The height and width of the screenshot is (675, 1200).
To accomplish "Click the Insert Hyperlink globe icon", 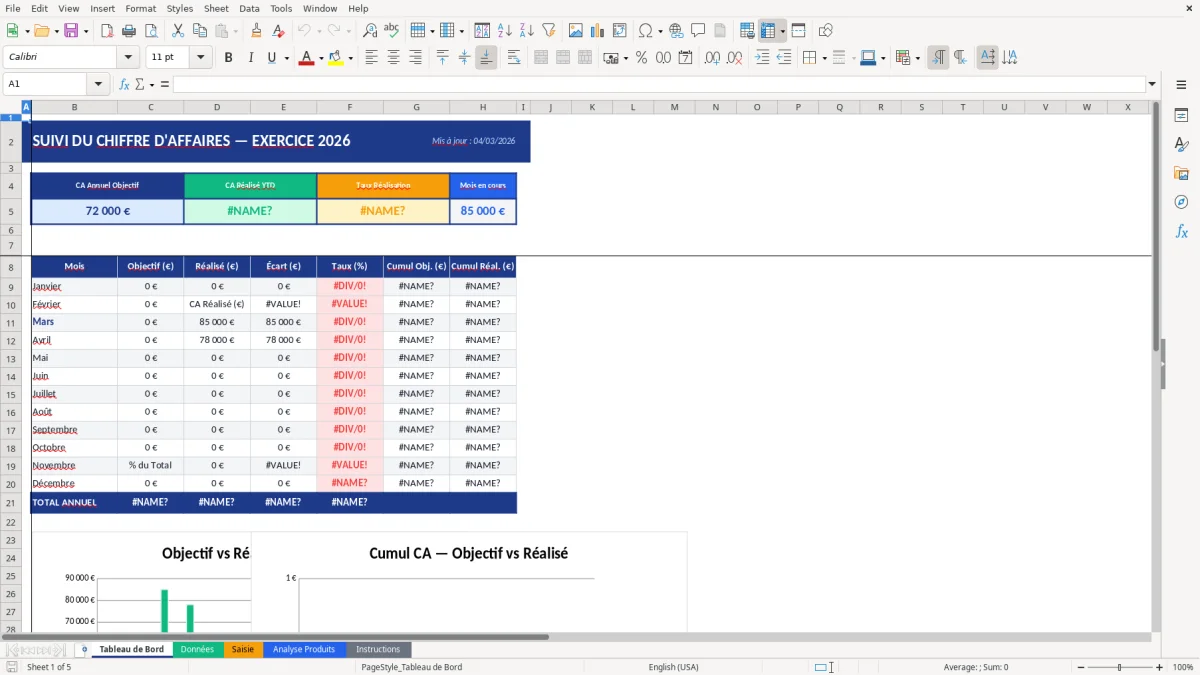I will pos(677,31).
